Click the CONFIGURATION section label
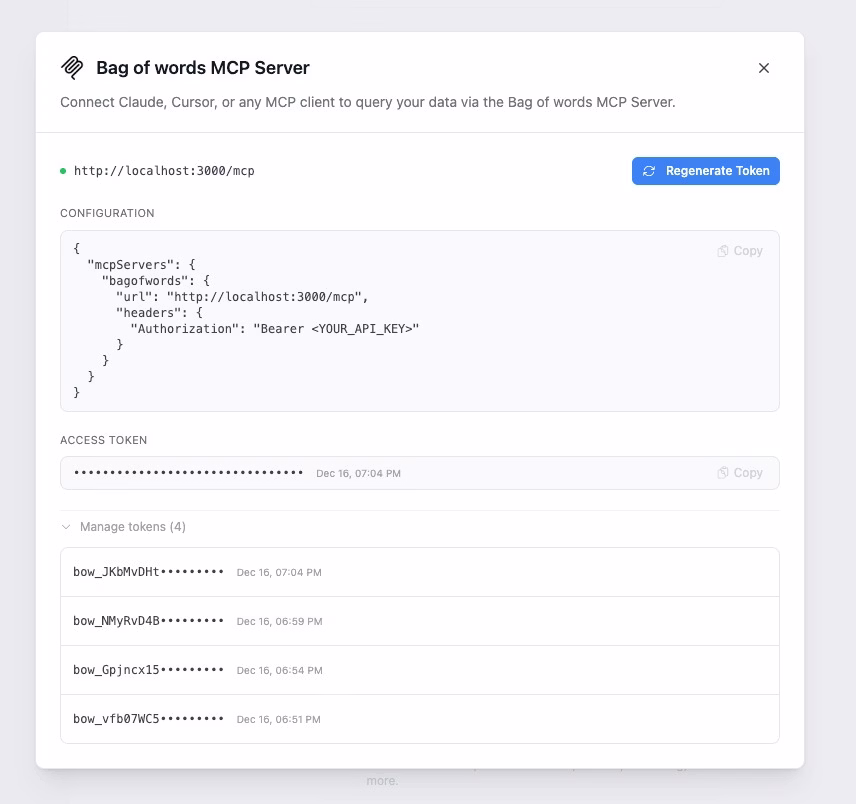Viewport: 856px width, 804px height. point(107,213)
